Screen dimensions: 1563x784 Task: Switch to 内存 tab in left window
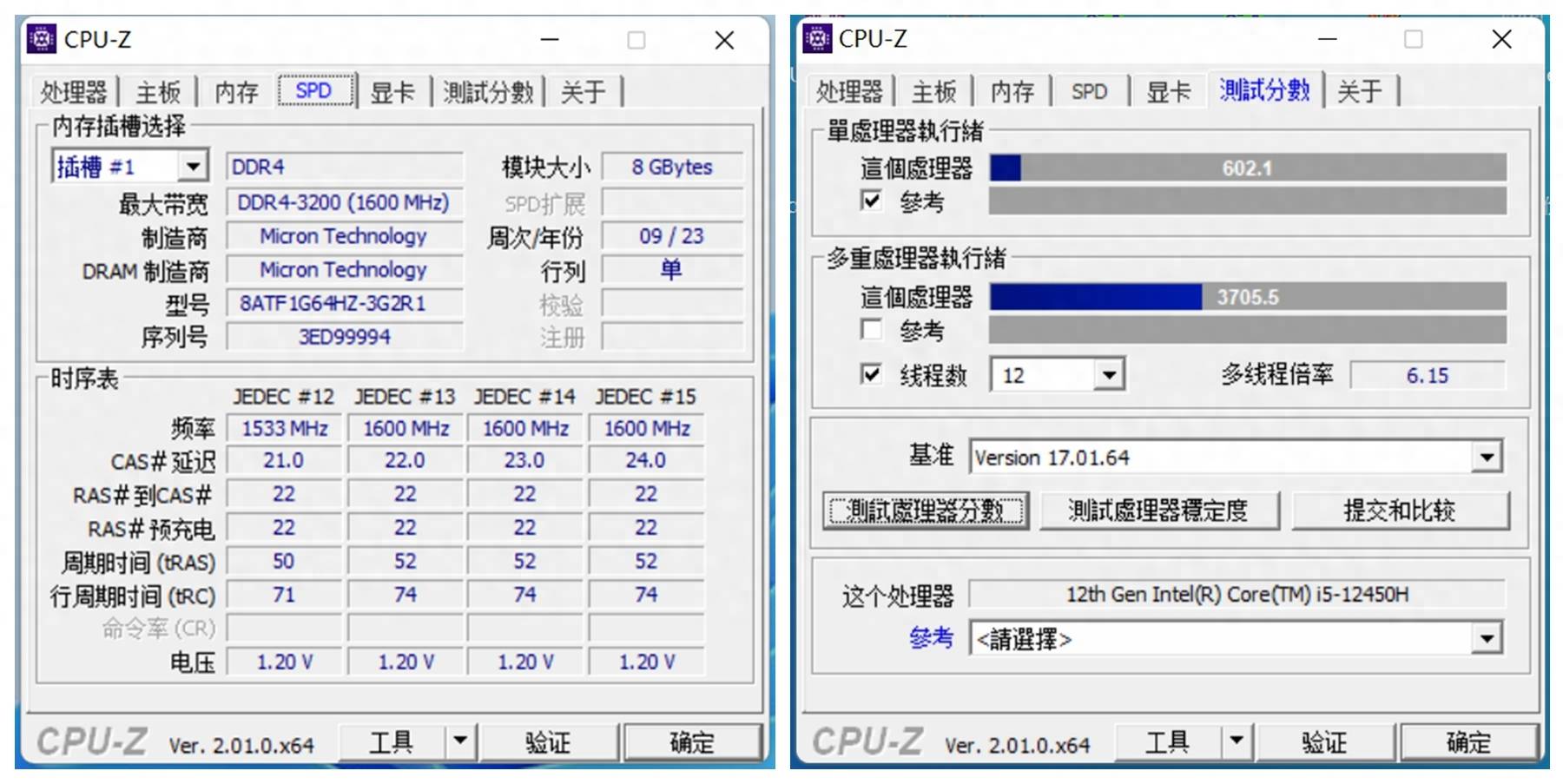tap(236, 91)
